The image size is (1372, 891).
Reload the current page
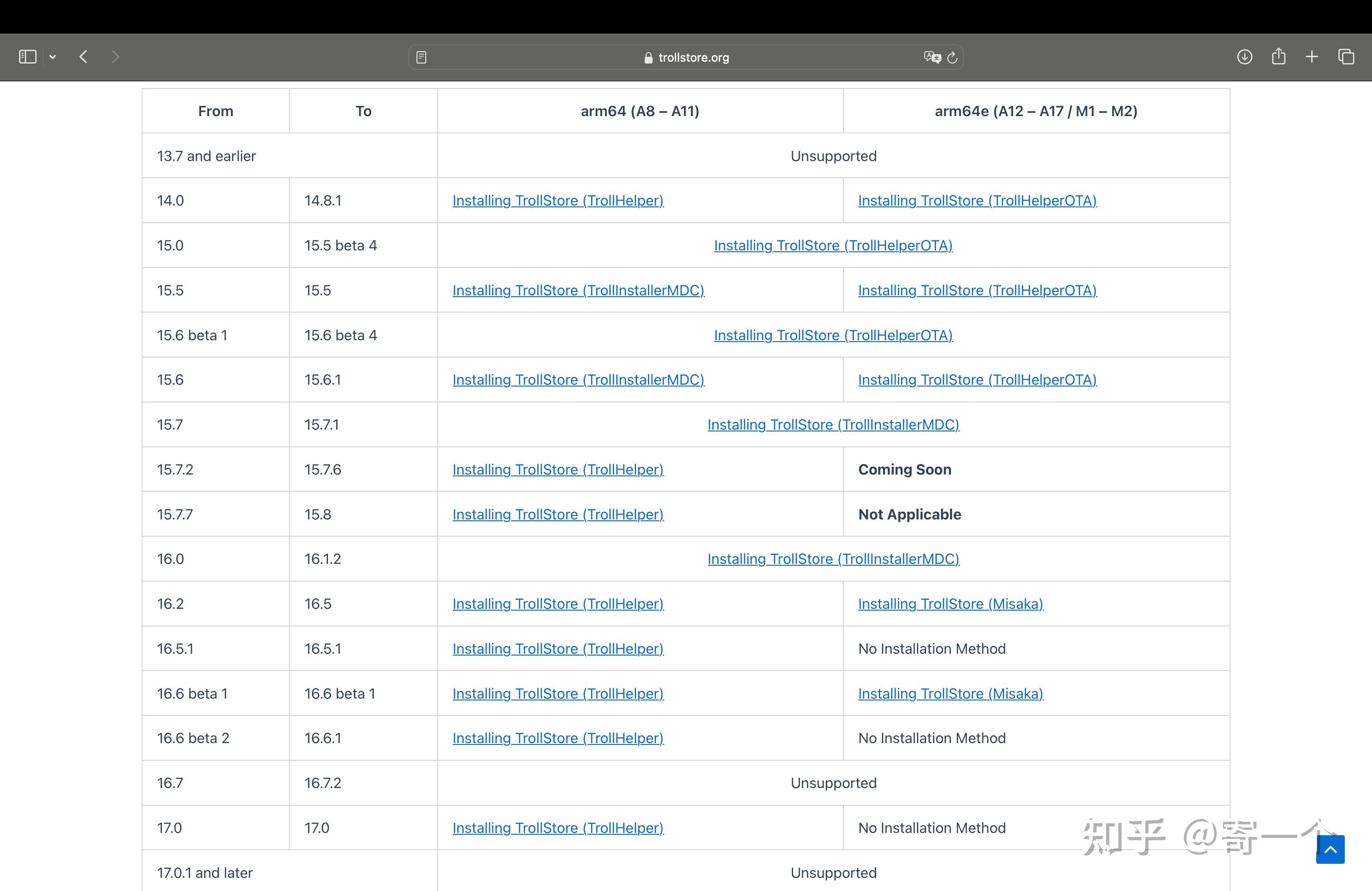click(952, 57)
